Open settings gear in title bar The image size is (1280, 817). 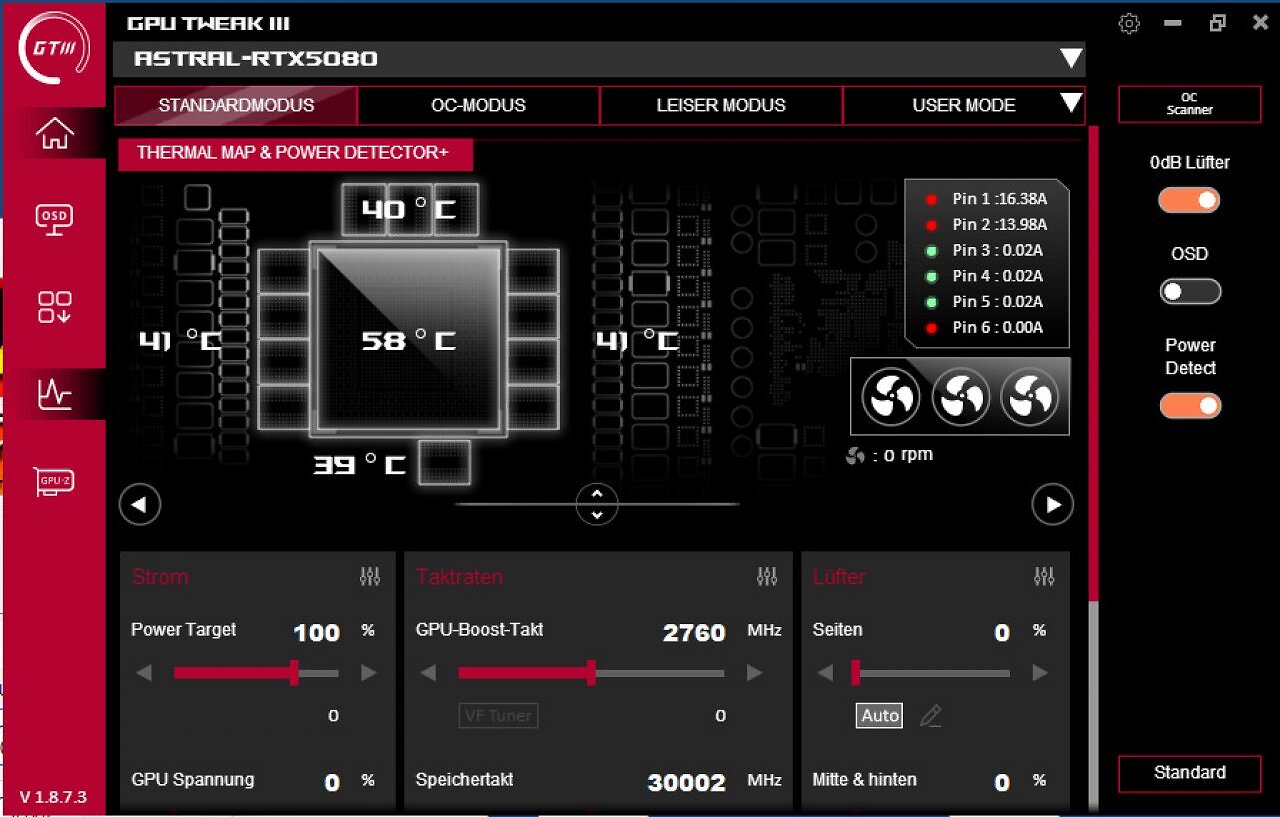click(x=1129, y=24)
